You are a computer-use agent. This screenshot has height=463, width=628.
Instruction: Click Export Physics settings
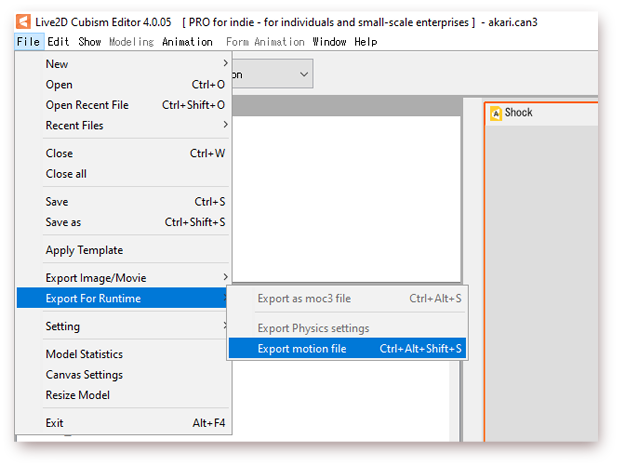(347, 328)
